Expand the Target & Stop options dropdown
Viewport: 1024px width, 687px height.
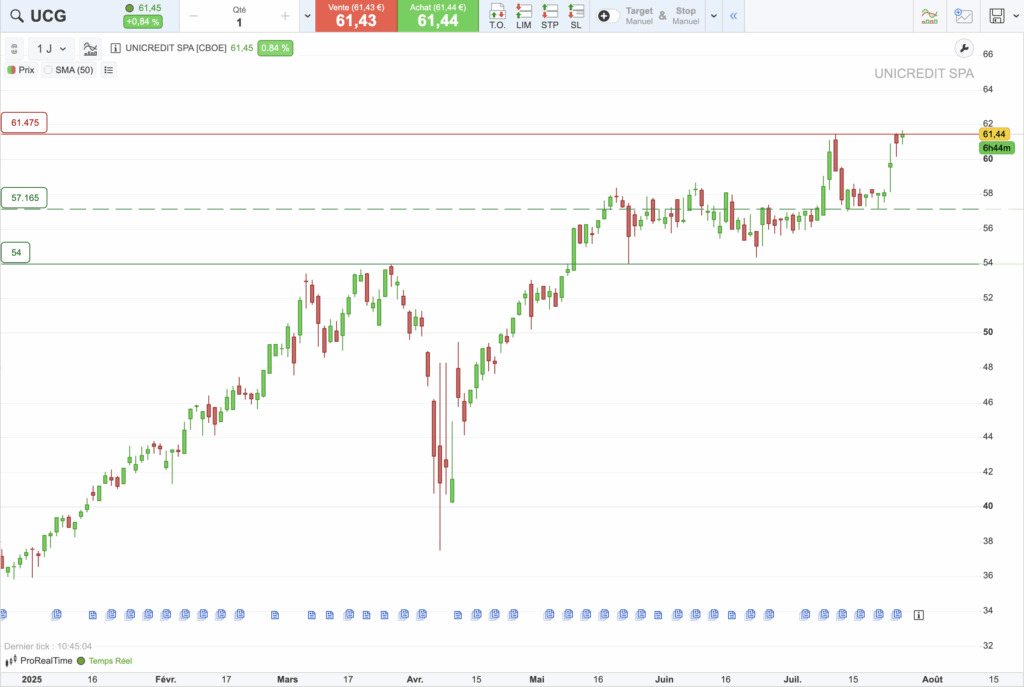[714, 16]
